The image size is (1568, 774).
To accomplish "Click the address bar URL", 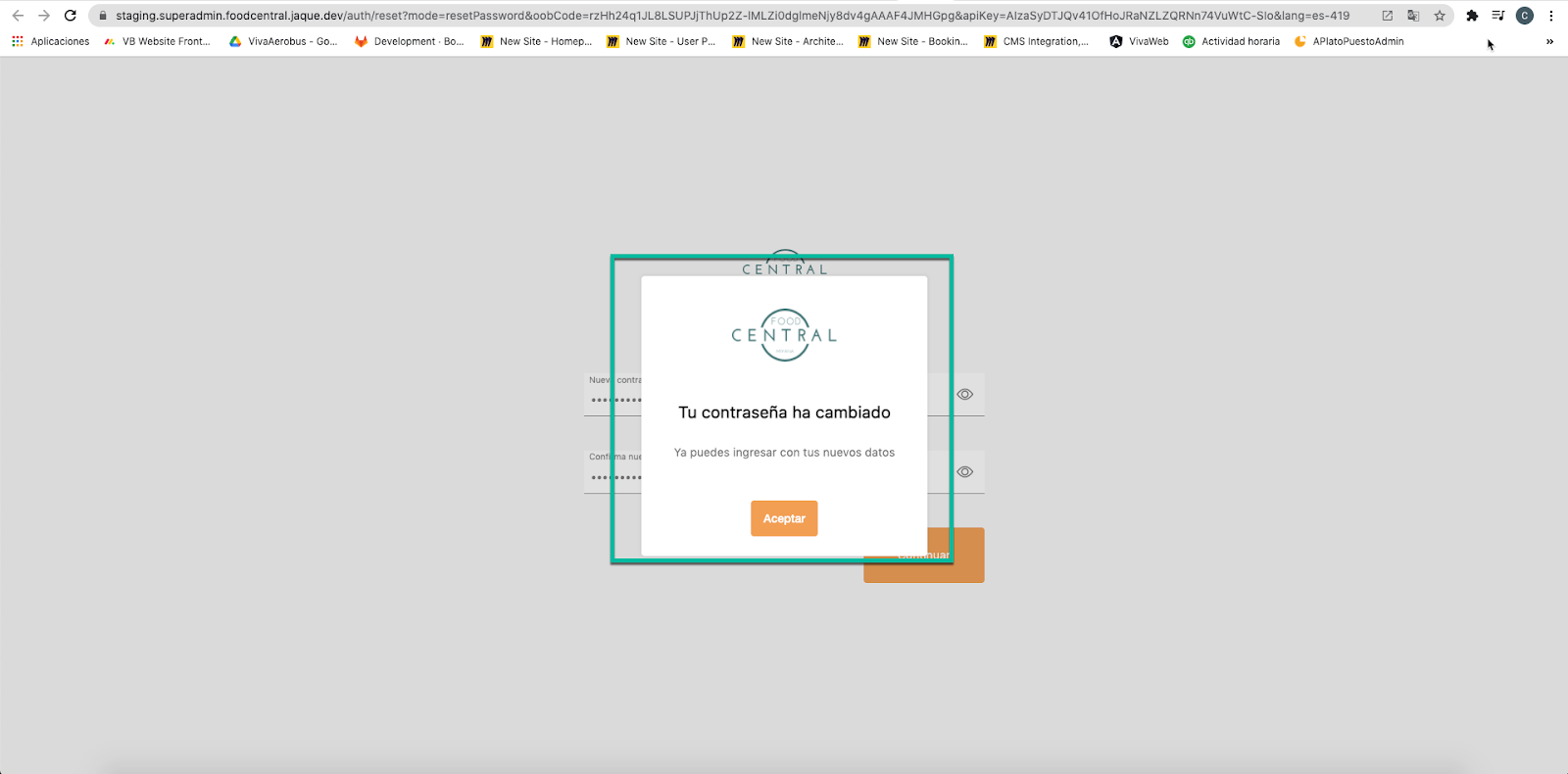I will pos(732,16).
